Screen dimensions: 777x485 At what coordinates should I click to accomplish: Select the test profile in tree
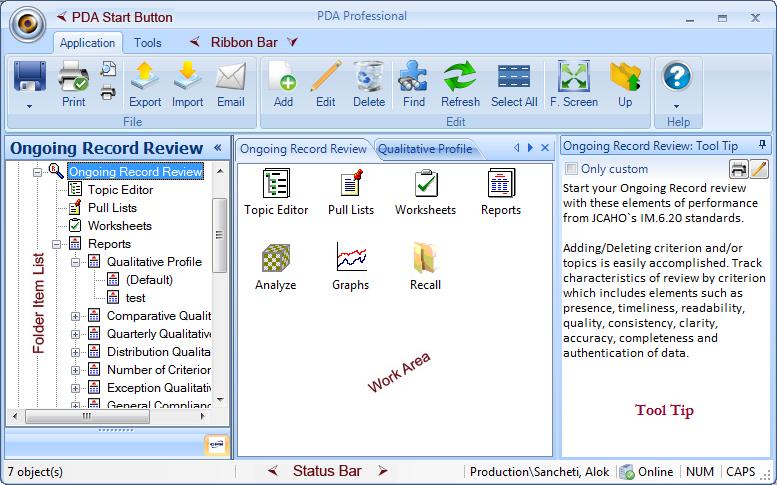(x=135, y=298)
